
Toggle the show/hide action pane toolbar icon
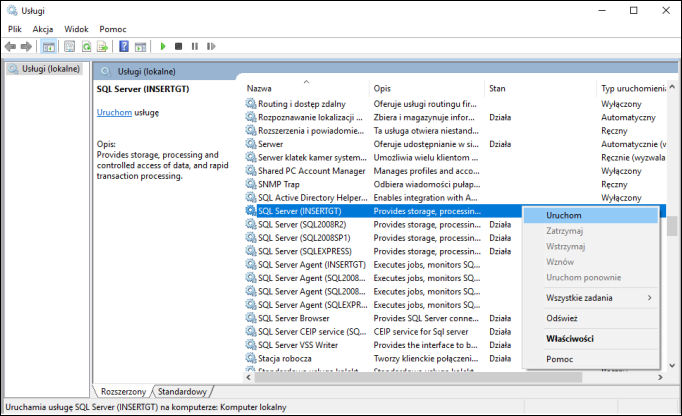point(140,46)
